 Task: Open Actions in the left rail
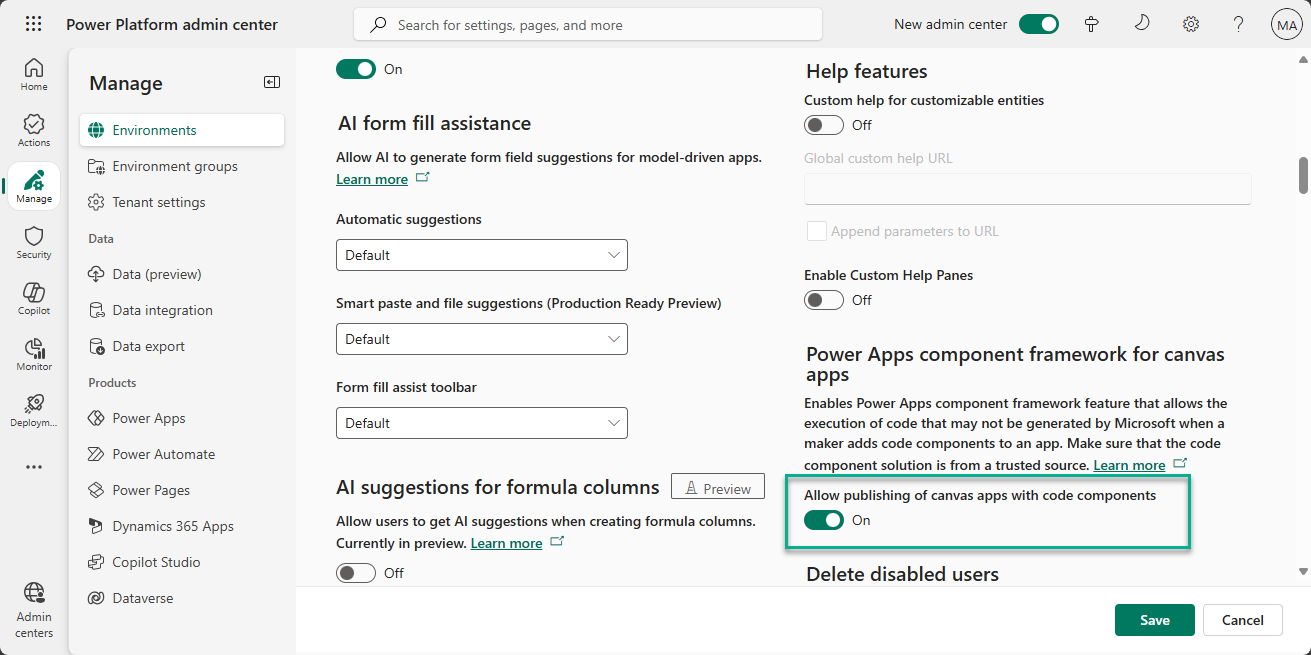click(x=34, y=130)
